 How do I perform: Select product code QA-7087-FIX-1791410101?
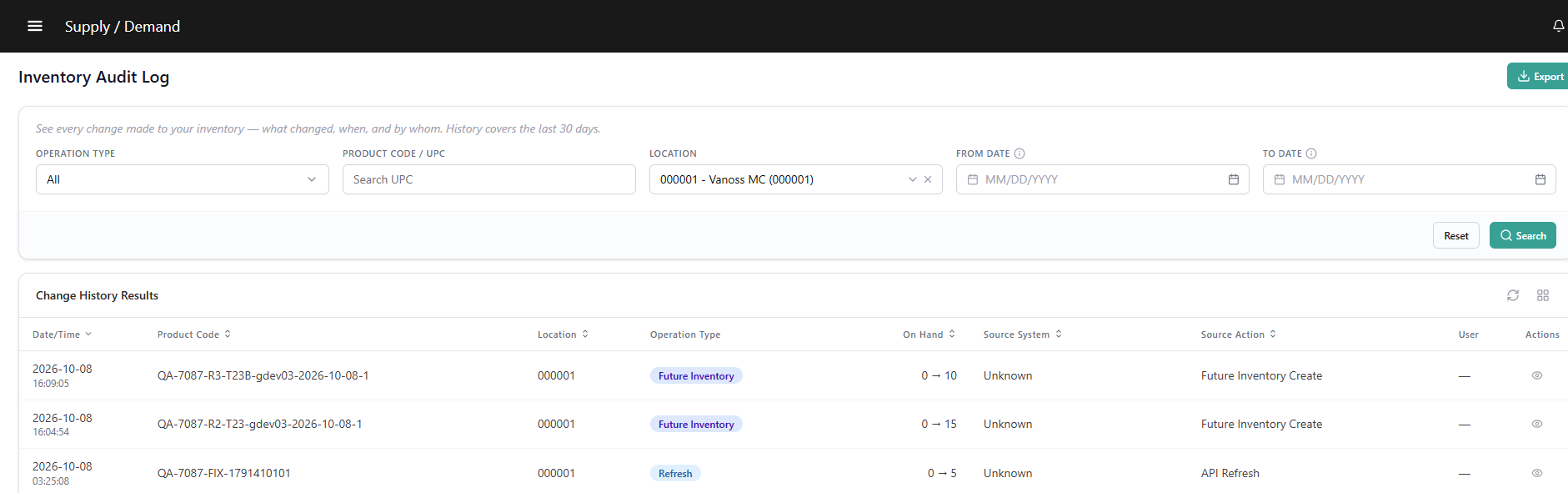coord(224,473)
